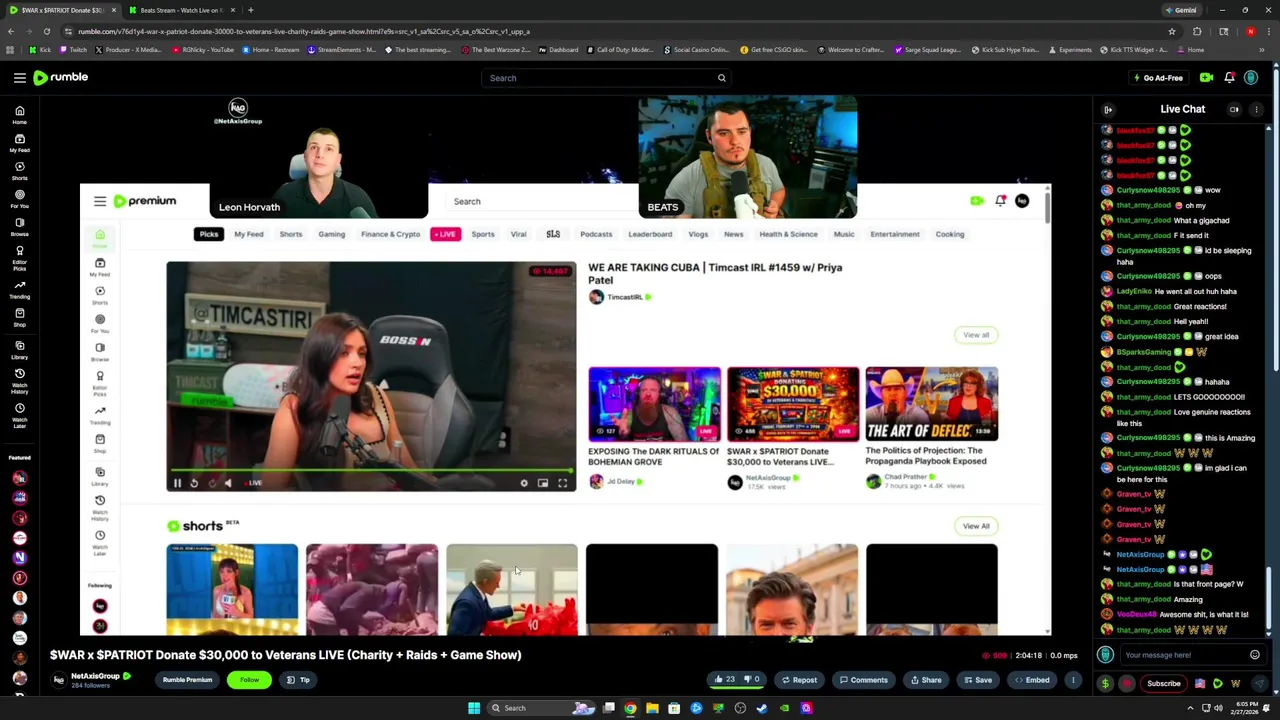Collapse the Live Chat panel

click(1108, 109)
